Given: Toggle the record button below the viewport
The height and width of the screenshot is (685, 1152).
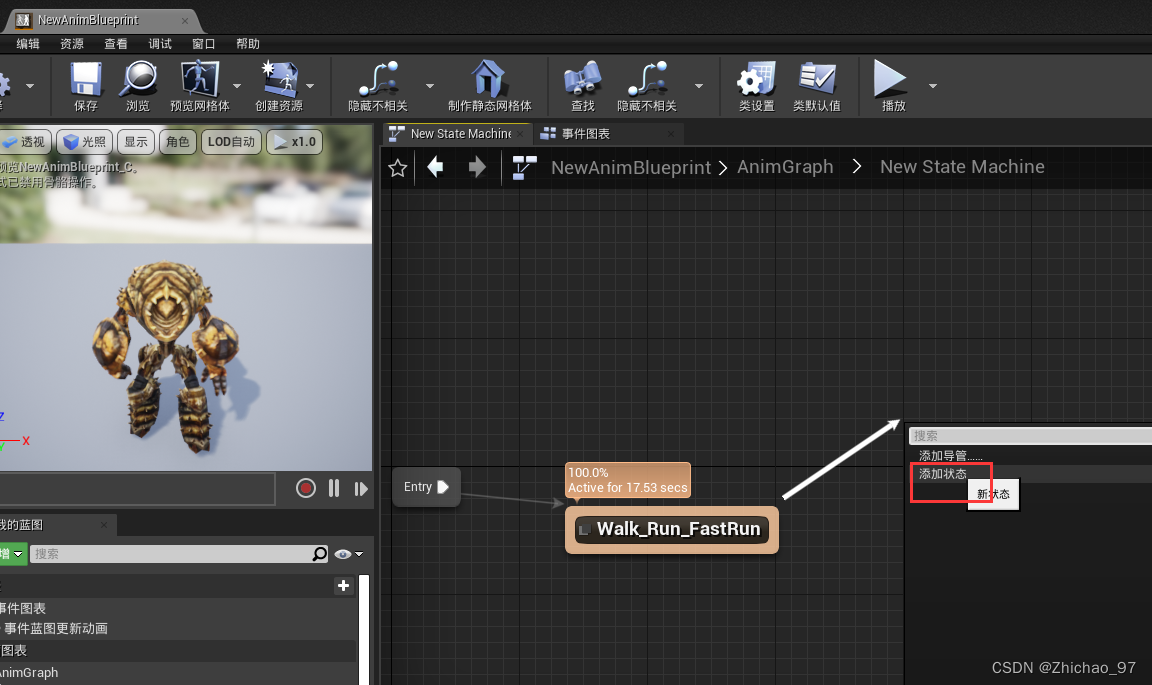Looking at the screenshot, I should click(x=305, y=488).
